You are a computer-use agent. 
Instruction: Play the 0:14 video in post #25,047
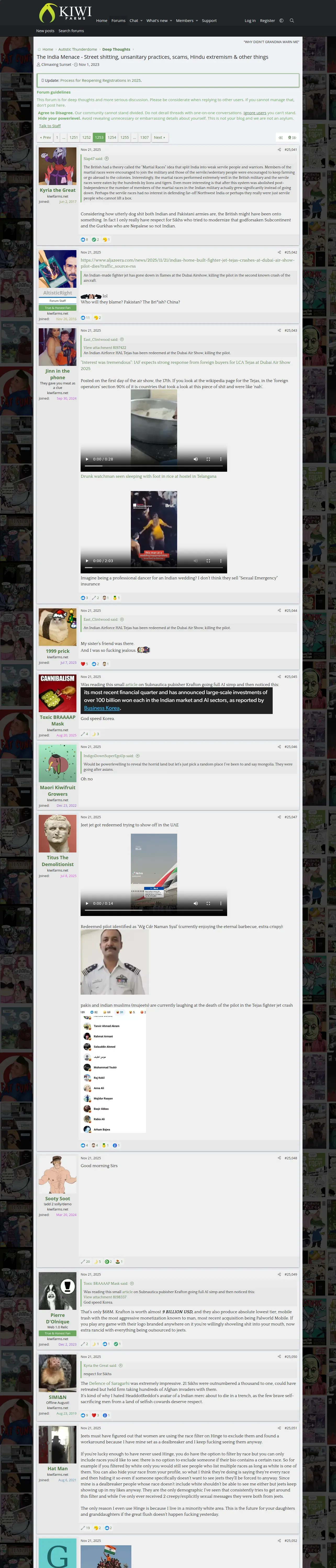pos(87,903)
